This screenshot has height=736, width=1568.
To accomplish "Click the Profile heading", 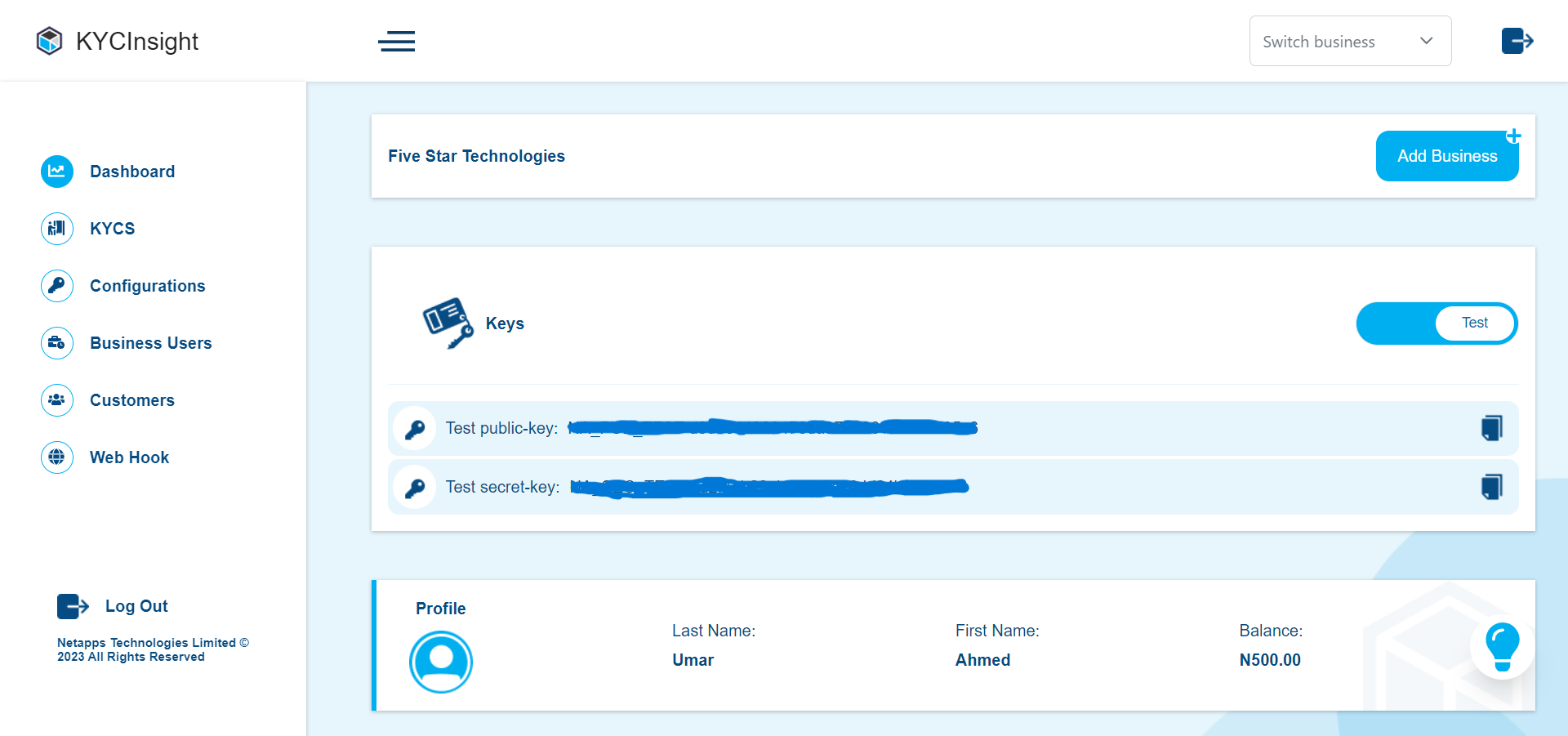I will 441,609.
